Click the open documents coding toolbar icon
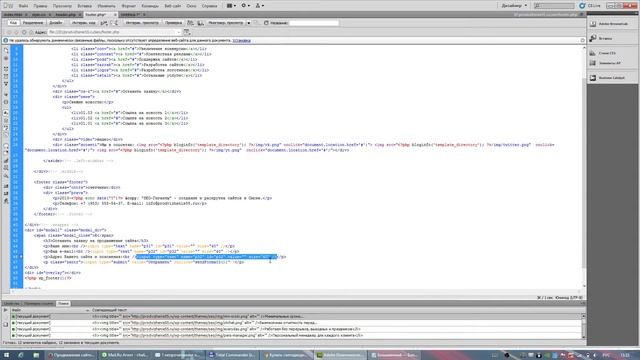 click(6, 51)
